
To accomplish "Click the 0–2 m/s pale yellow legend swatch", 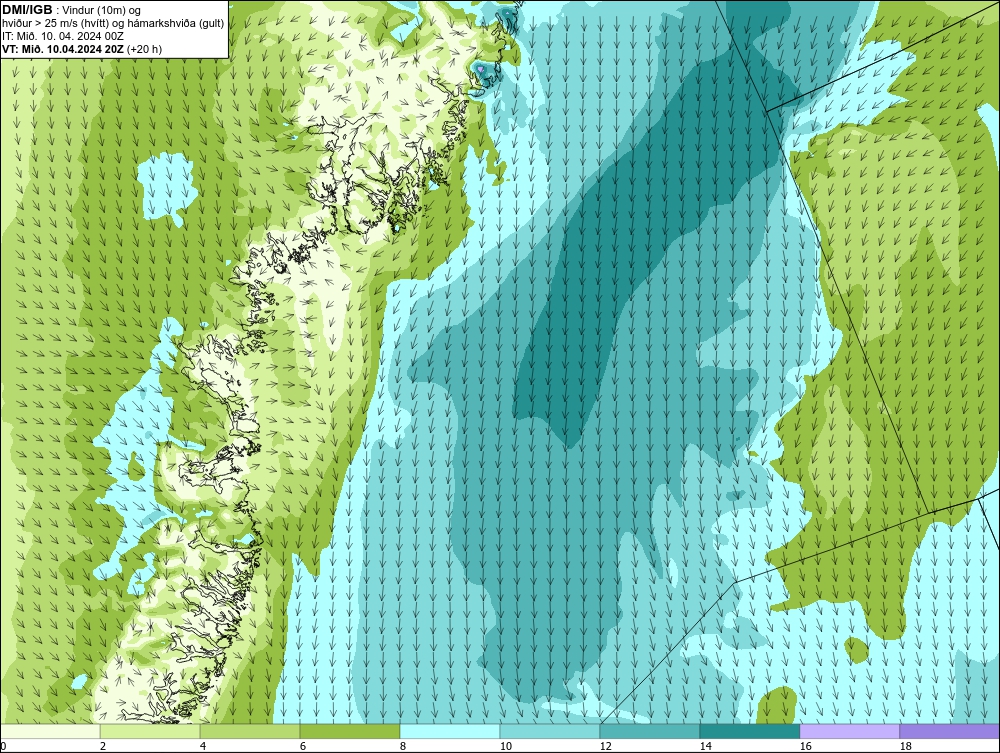I will 50,731.
